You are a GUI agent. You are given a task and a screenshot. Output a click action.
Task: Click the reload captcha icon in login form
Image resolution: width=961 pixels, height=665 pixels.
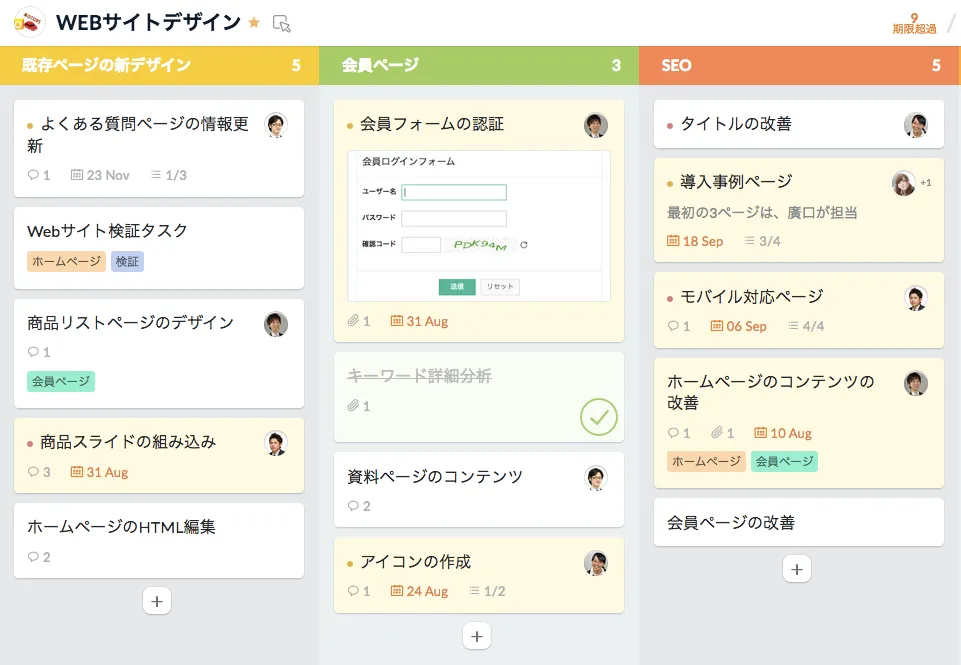[x=524, y=244]
